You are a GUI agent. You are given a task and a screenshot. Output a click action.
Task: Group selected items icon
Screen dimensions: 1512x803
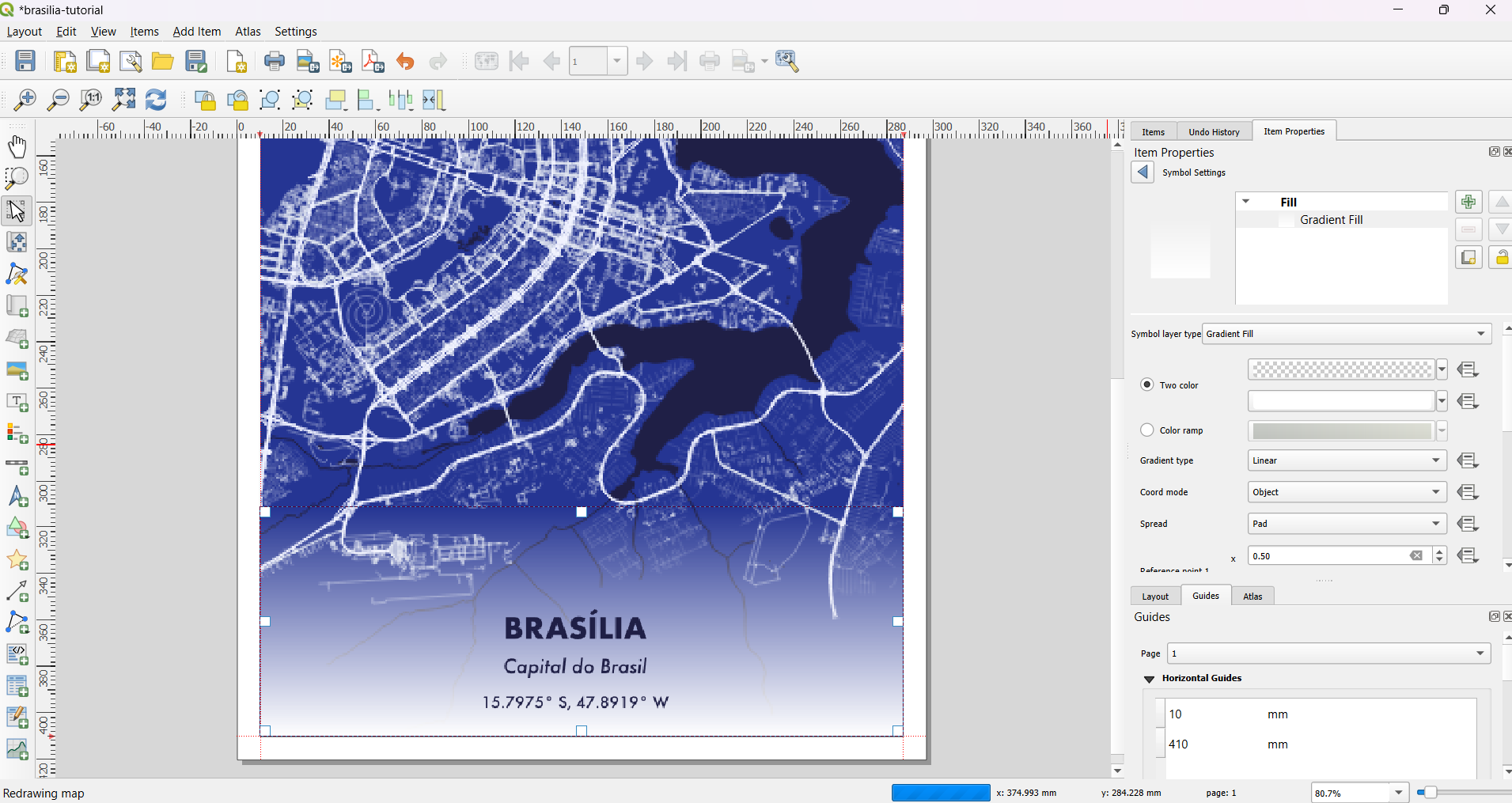[271, 100]
